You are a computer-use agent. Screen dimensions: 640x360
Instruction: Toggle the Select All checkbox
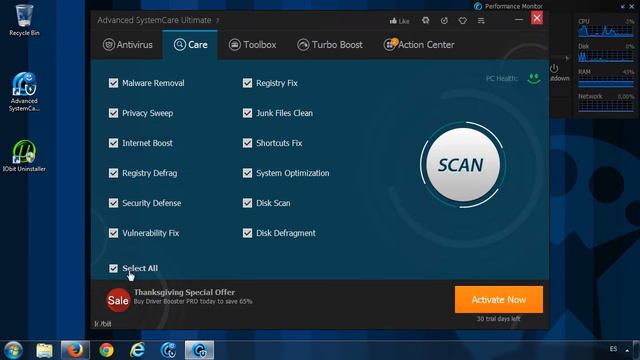113,268
